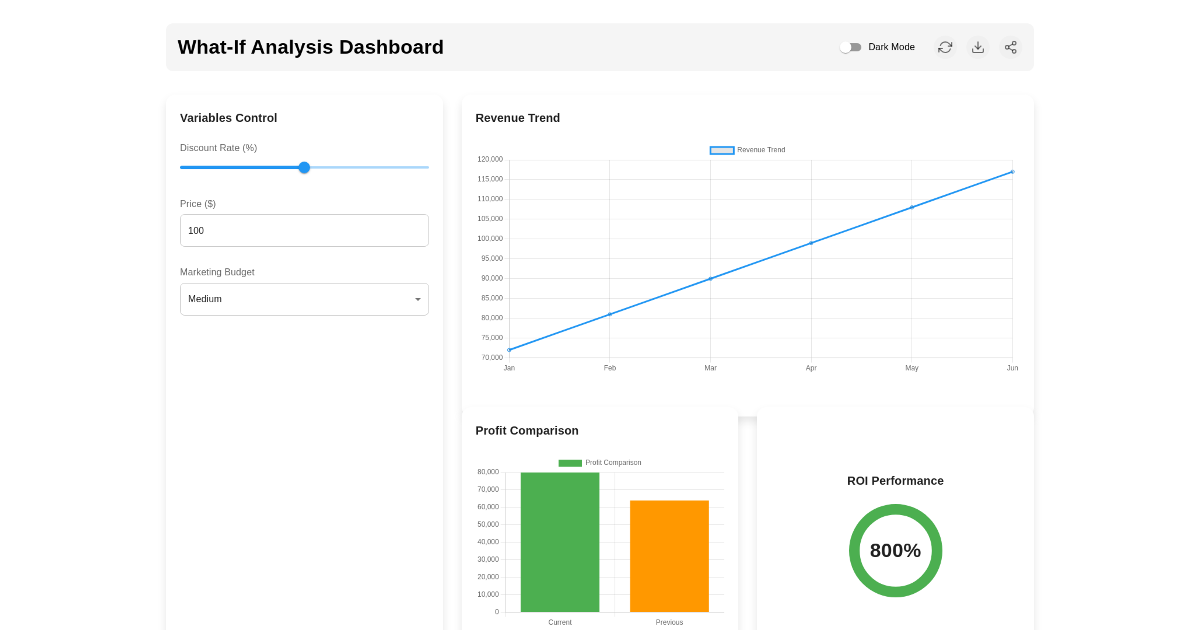Open the share options
The image size is (1200, 630).
(x=1010, y=47)
